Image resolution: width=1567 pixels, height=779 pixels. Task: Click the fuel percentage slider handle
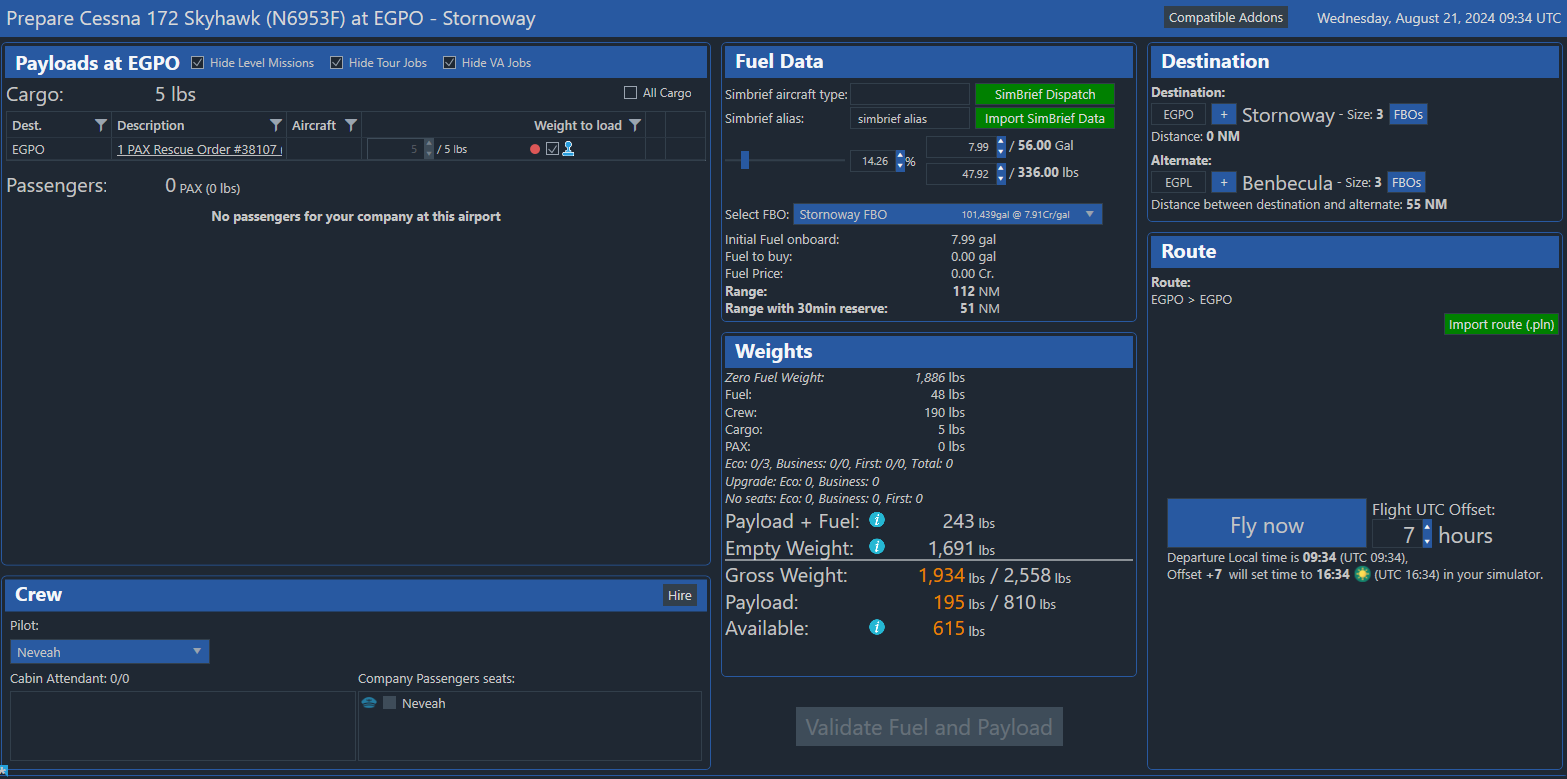745,160
